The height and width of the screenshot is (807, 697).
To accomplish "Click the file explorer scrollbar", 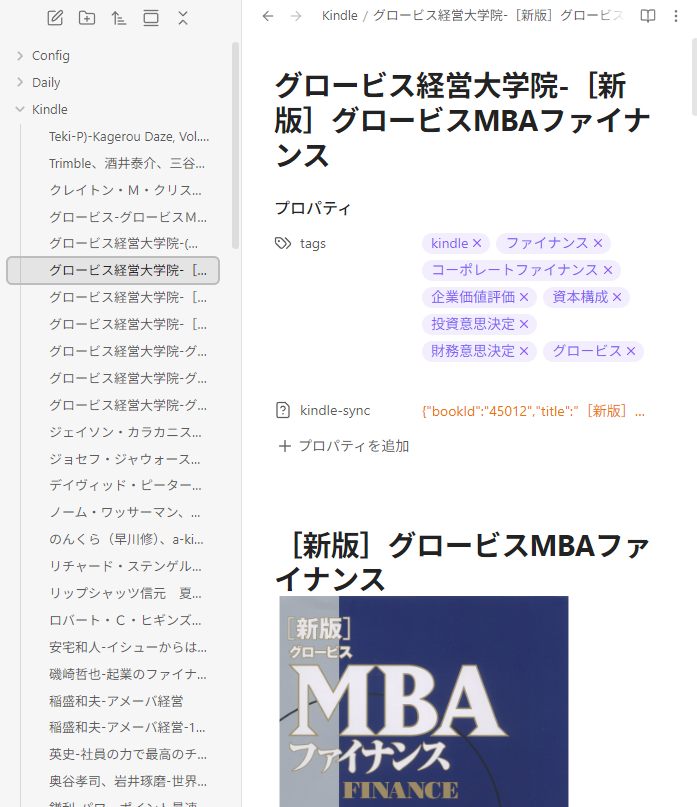I will [236, 146].
